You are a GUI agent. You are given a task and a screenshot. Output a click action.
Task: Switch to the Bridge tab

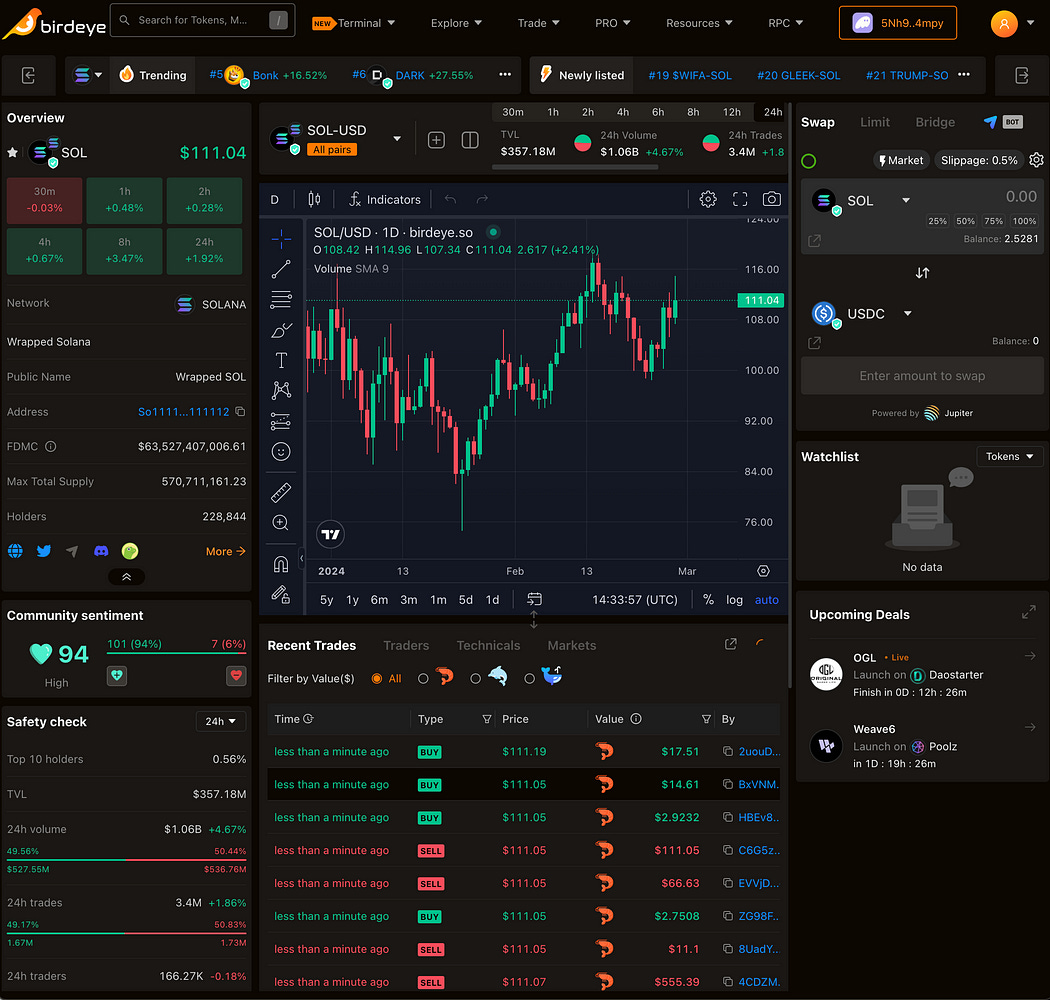tap(935, 122)
